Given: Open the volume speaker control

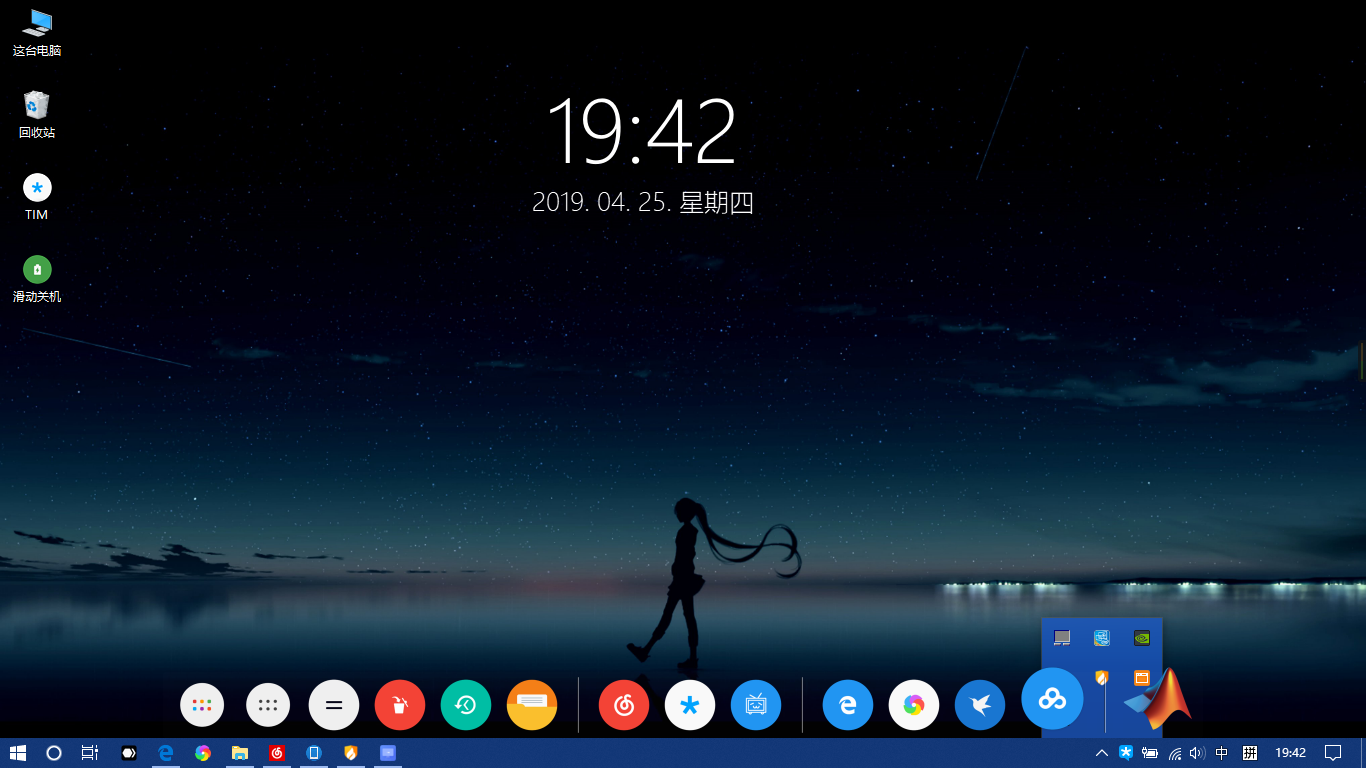Looking at the screenshot, I should tap(1197, 753).
